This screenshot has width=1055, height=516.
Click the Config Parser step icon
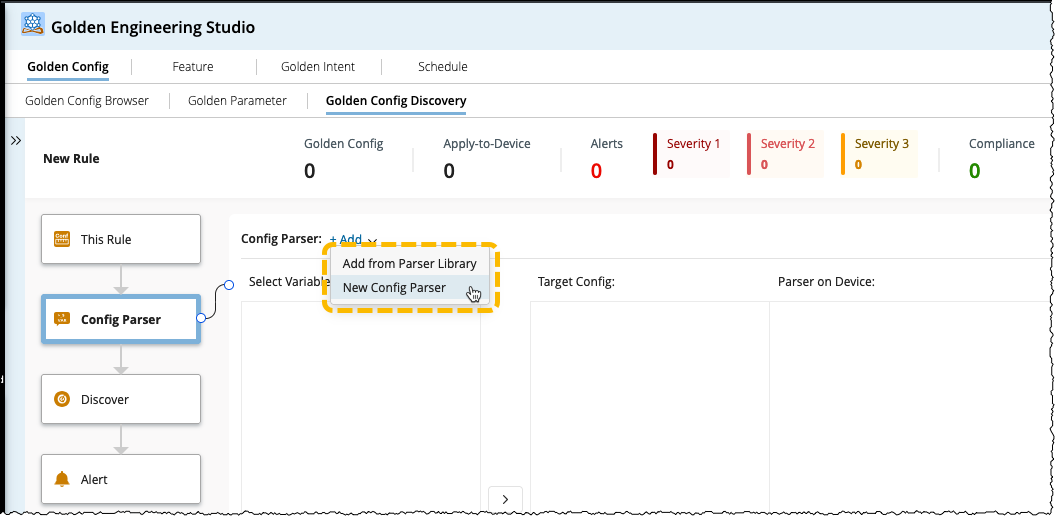[x=62, y=319]
